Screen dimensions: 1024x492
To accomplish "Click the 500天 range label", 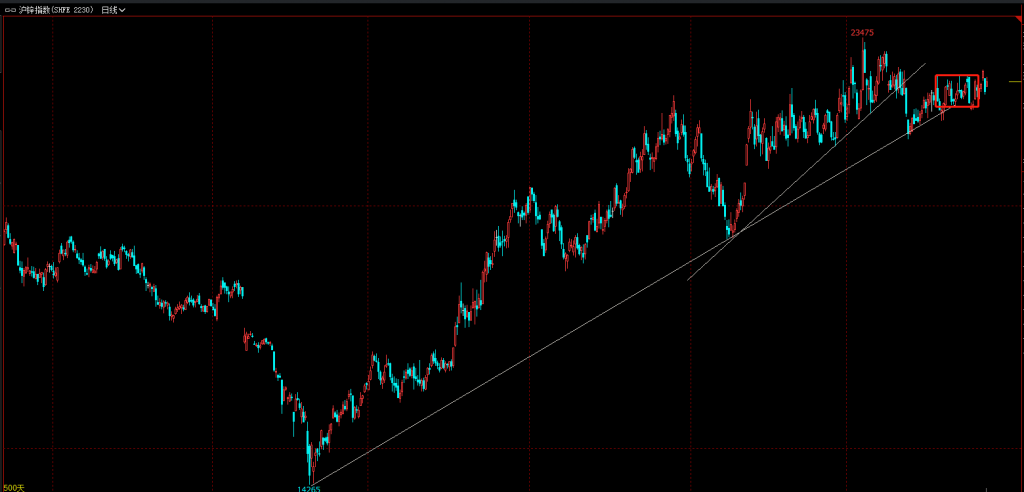I will coord(12,487).
